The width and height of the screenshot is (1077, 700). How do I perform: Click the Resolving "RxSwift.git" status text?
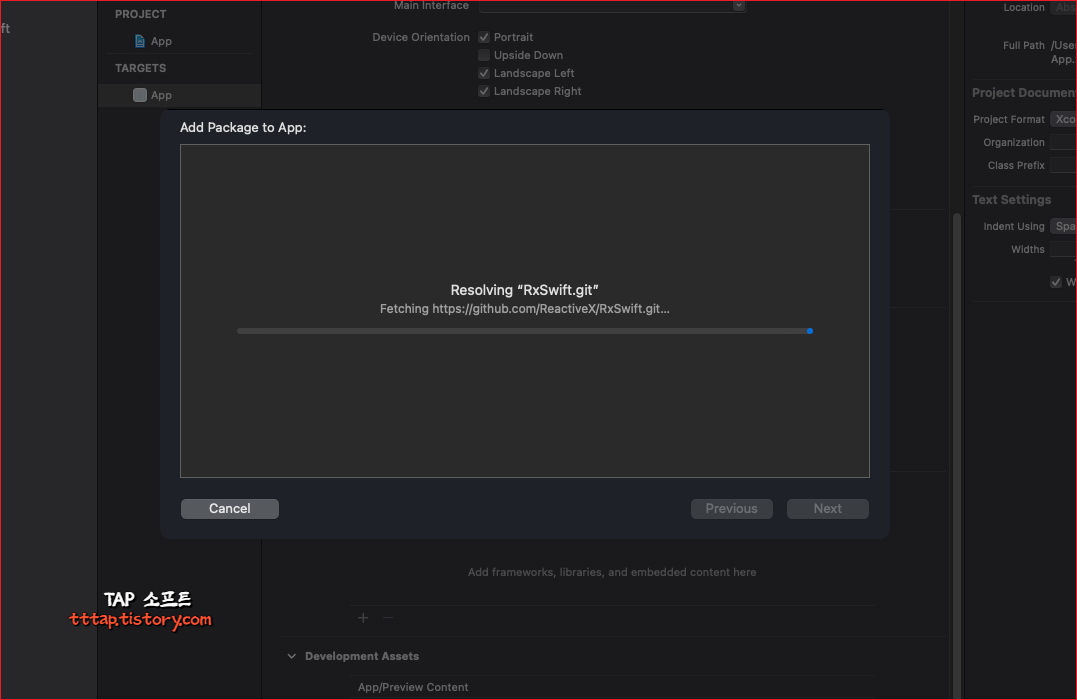(x=525, y=290)
